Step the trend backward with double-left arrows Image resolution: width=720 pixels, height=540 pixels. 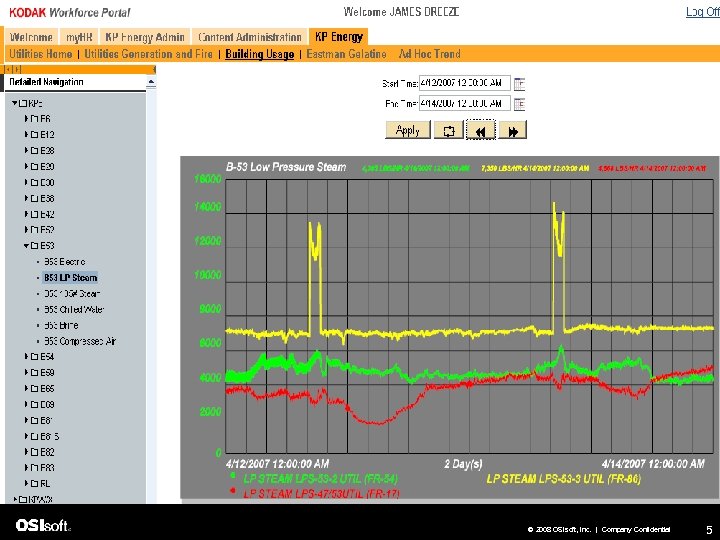[480, 131]
